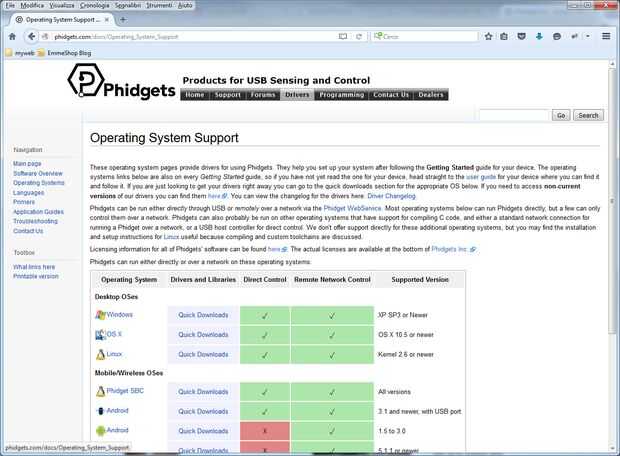Open the Modifica menu
Image resolution: width=620 pixels, height=456 pixels.
pos(32,5)
